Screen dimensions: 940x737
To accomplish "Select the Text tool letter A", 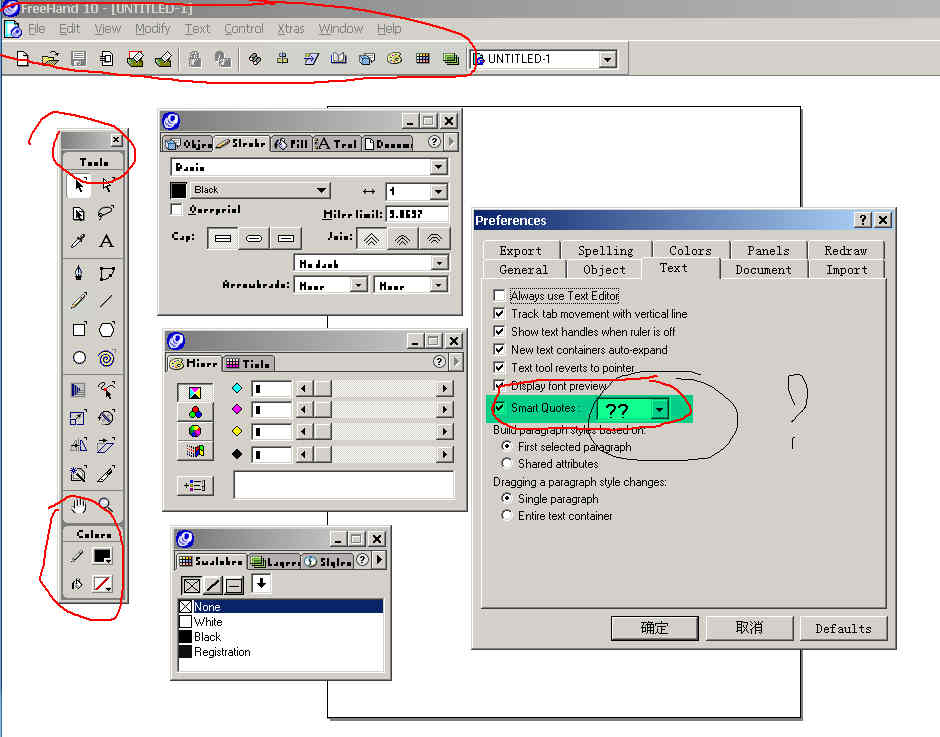I will pyautogui.click(x=107, y=241).
